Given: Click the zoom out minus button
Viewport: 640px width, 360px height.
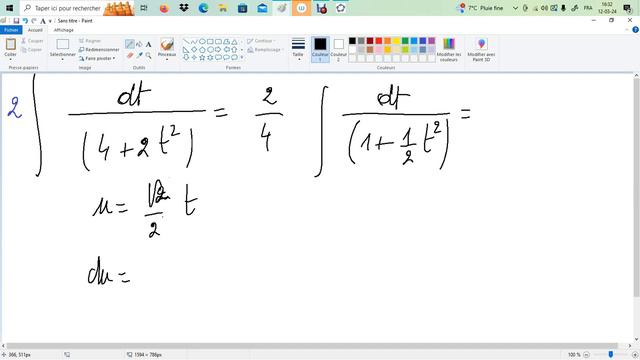Looking at the screenshot, I should click(587, 355).
